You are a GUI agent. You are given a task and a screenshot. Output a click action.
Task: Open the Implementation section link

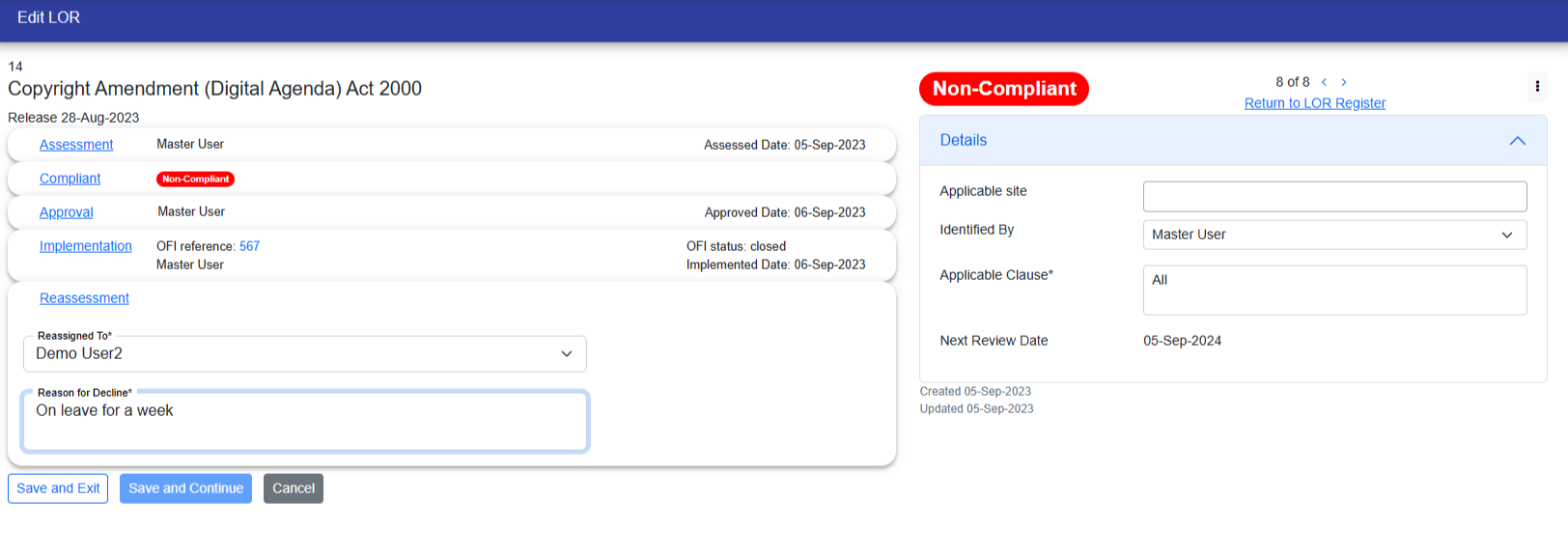pos(85,246)
